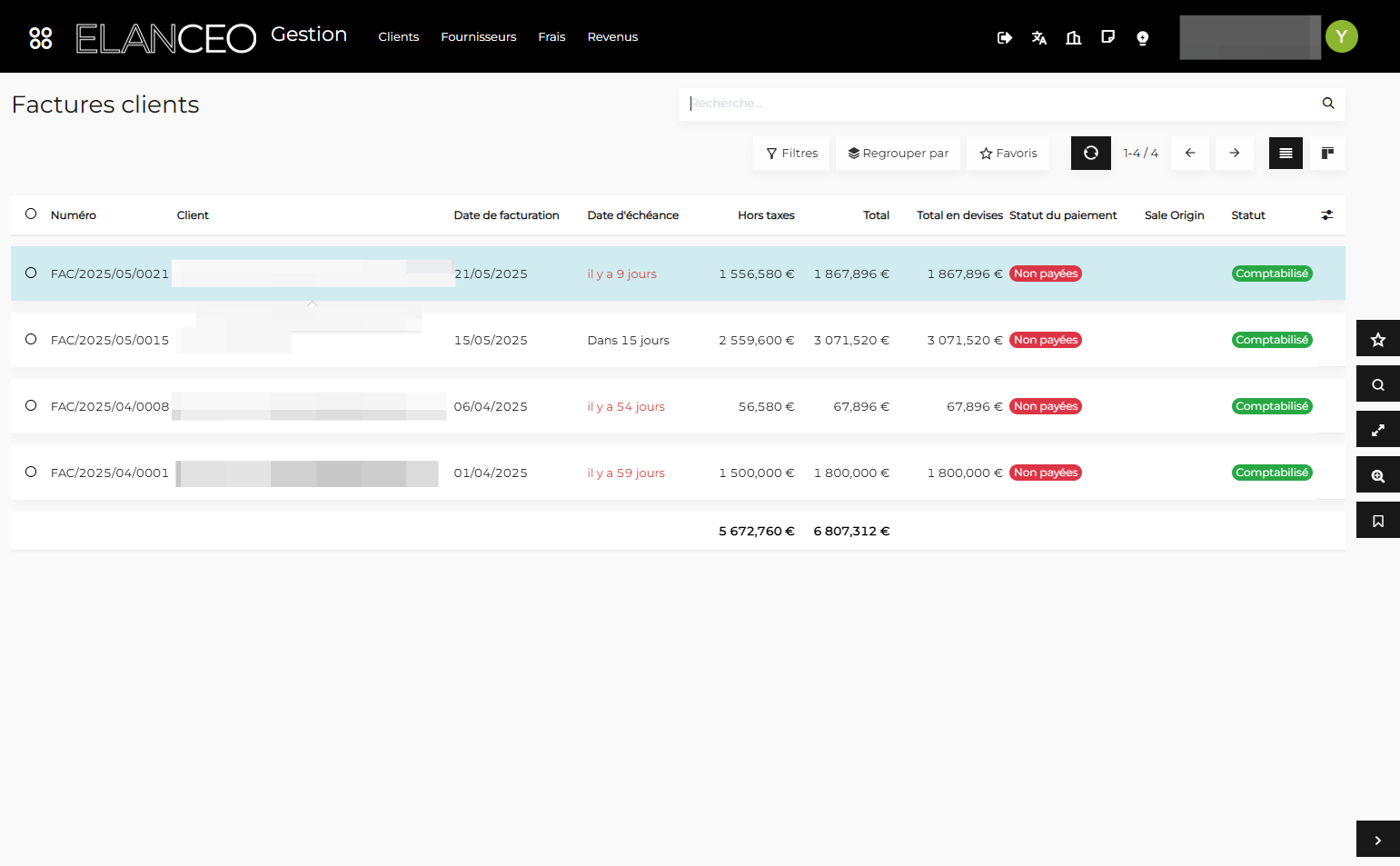Open the Revenus menu
This screenshot has width=1400, height=866.
612,37
